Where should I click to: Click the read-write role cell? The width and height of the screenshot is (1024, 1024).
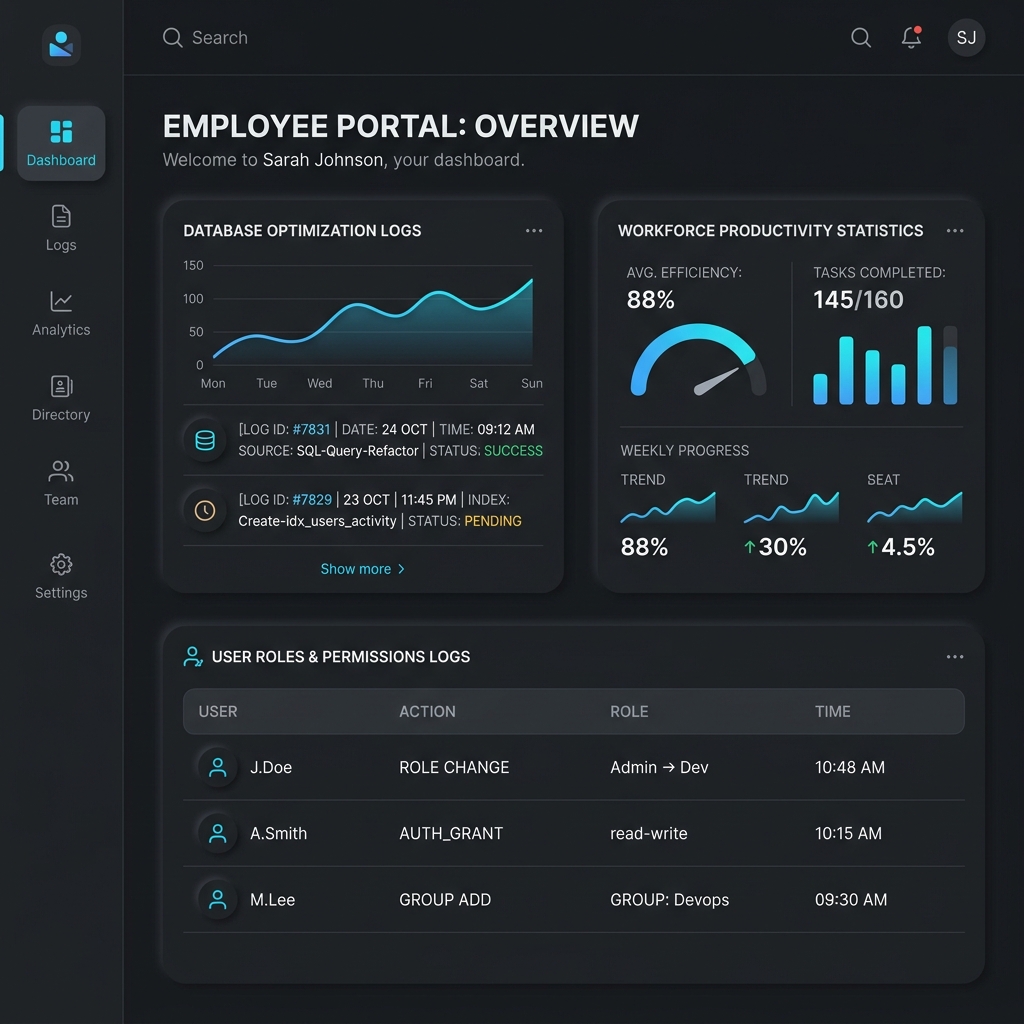tap(648, 833)
